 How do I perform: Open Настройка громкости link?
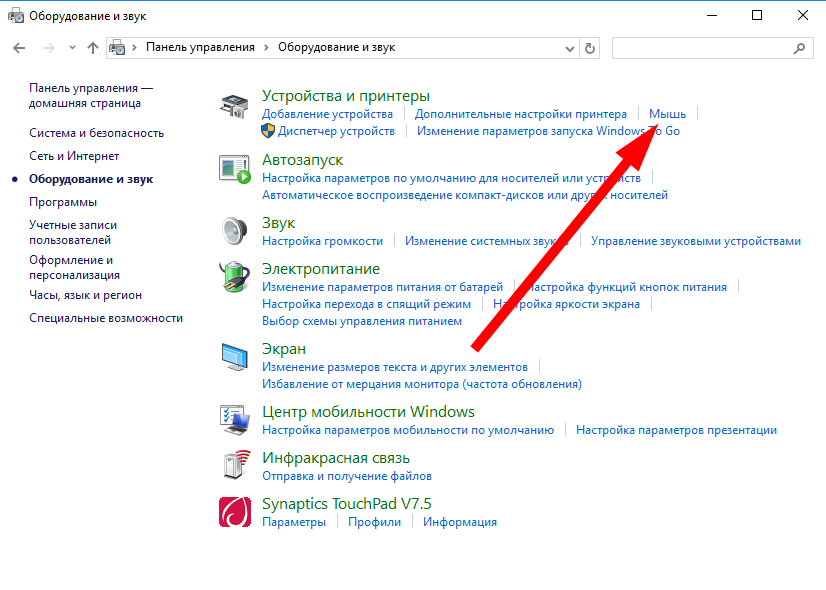(x=322, y=241)
